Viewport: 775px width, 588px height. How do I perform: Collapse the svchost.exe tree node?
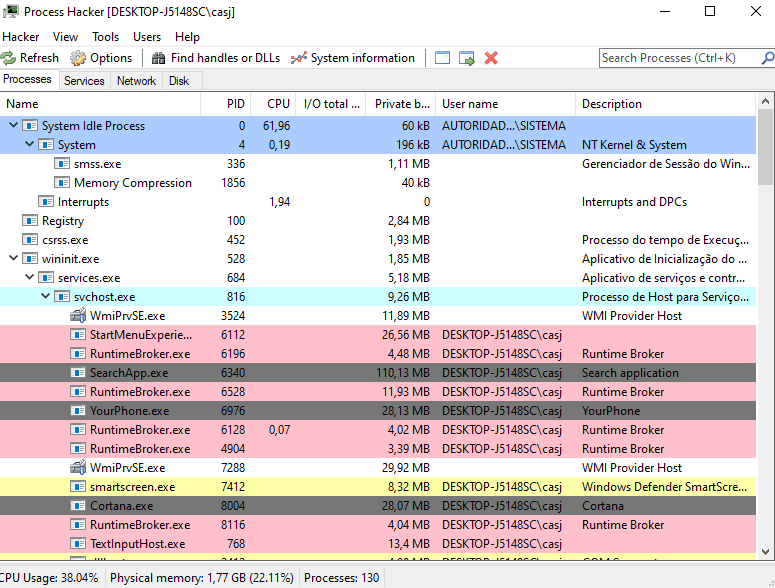click(x=45, y=296)
